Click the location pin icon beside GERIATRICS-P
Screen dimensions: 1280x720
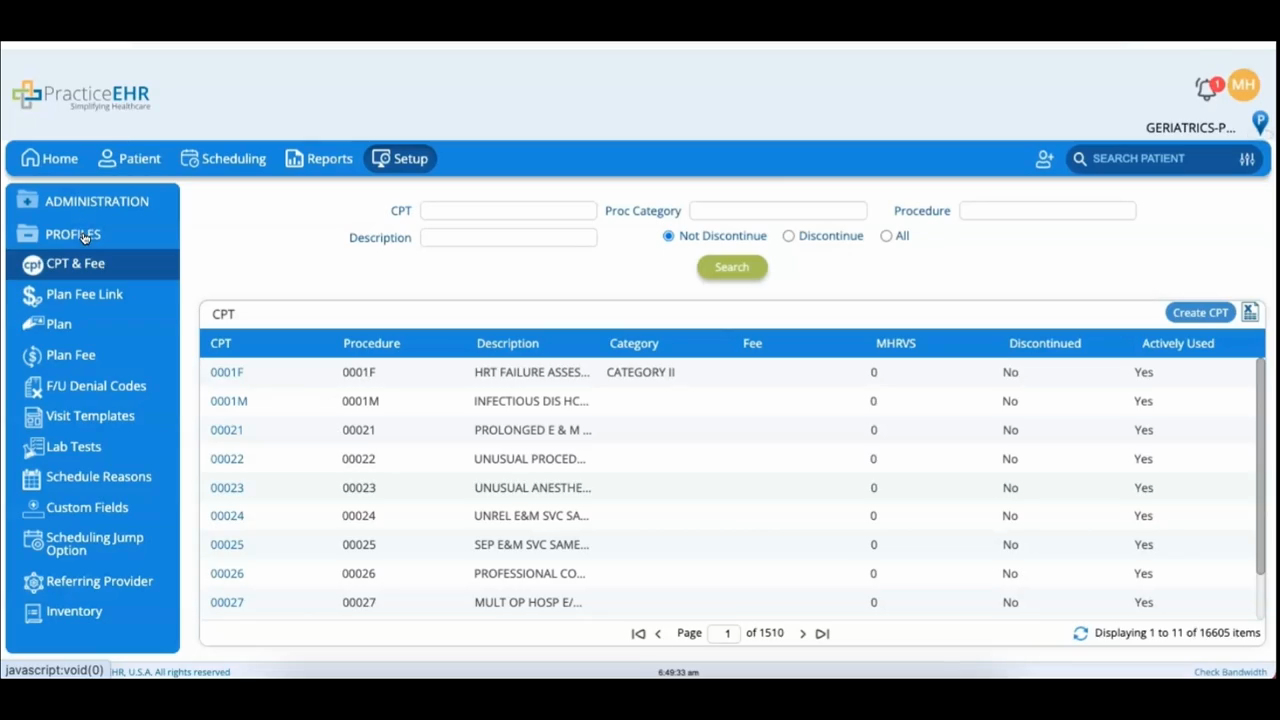point(1260,123)
